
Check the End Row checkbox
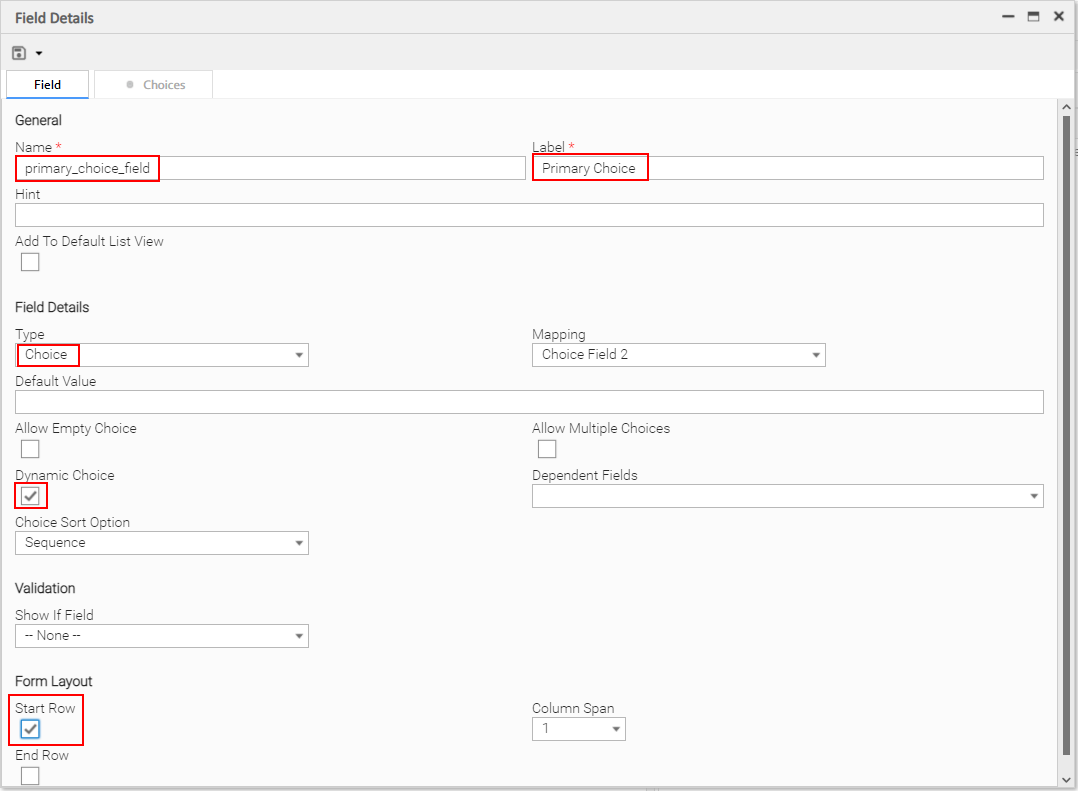(30, 776)
